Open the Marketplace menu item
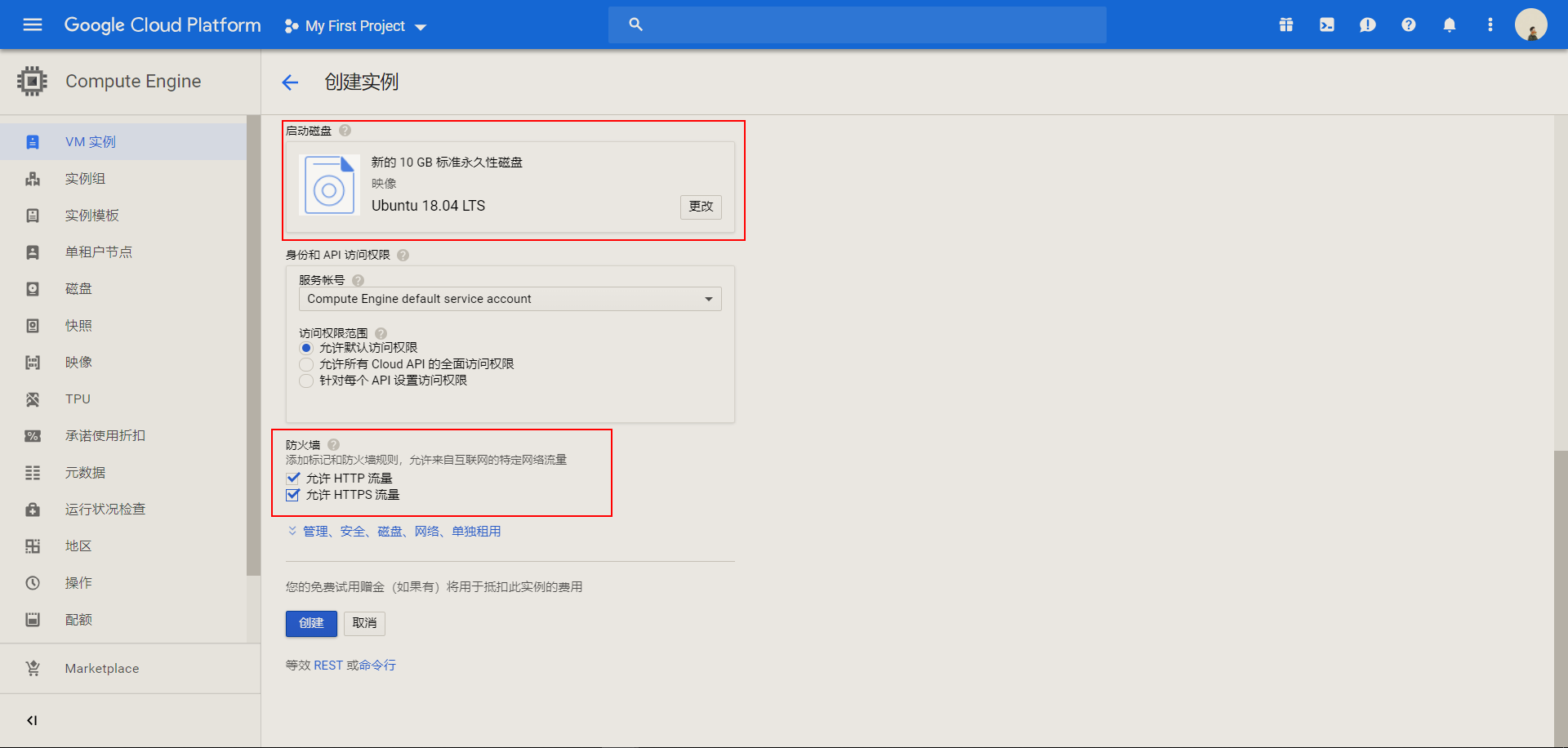This screenshot has width=1568, height=748. [130, 668]
